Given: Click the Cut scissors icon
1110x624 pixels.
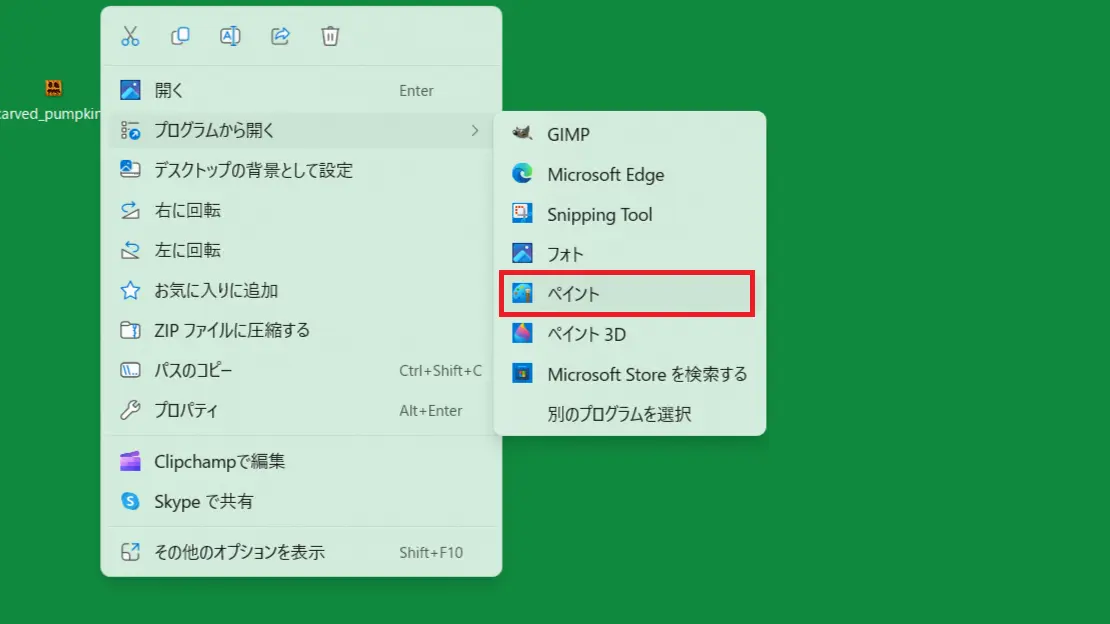Looking at the screenshot, I should pyautogui.click(x=130, y=36).
